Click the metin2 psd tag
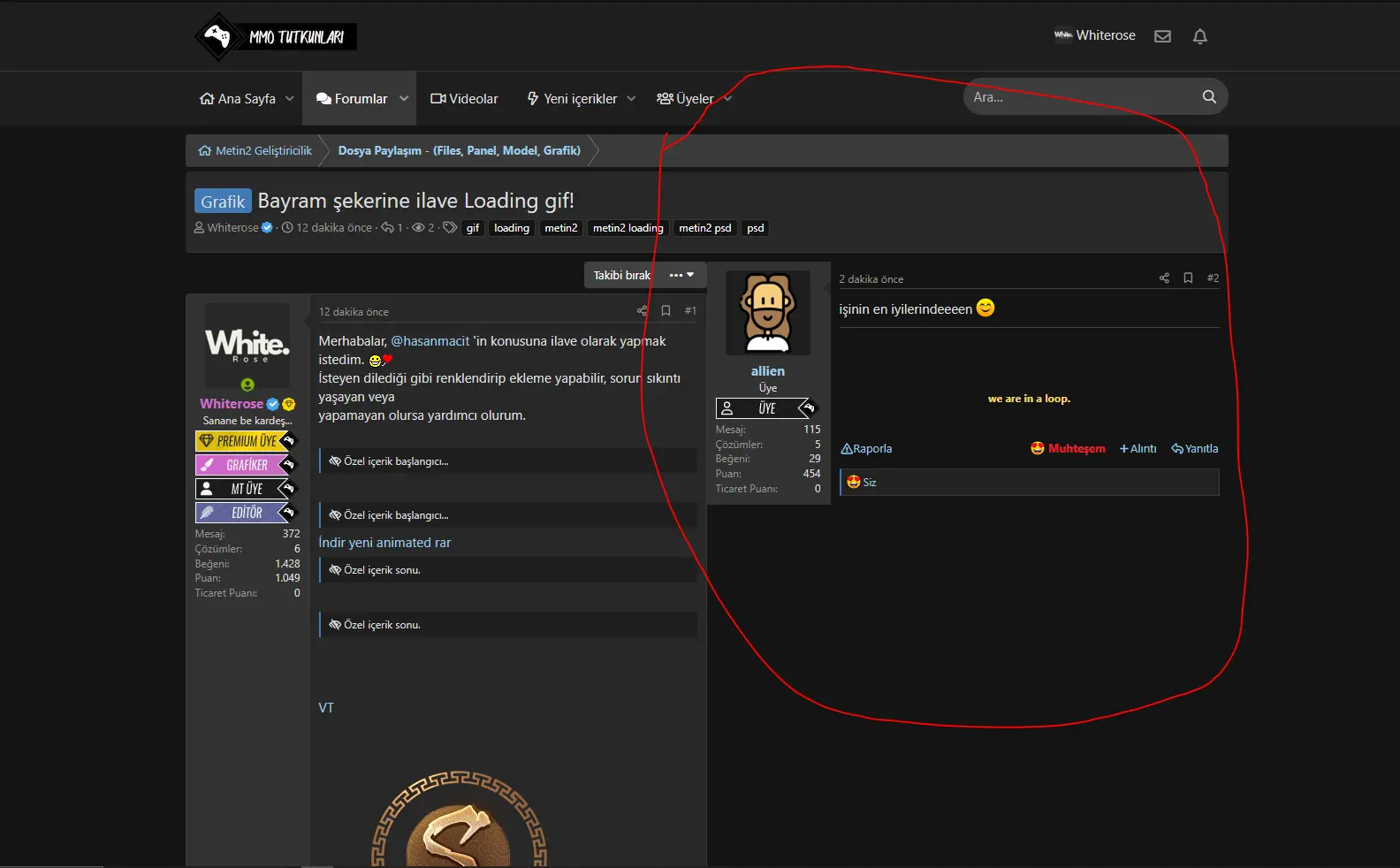1400x868 pixels. coord(705,228)
